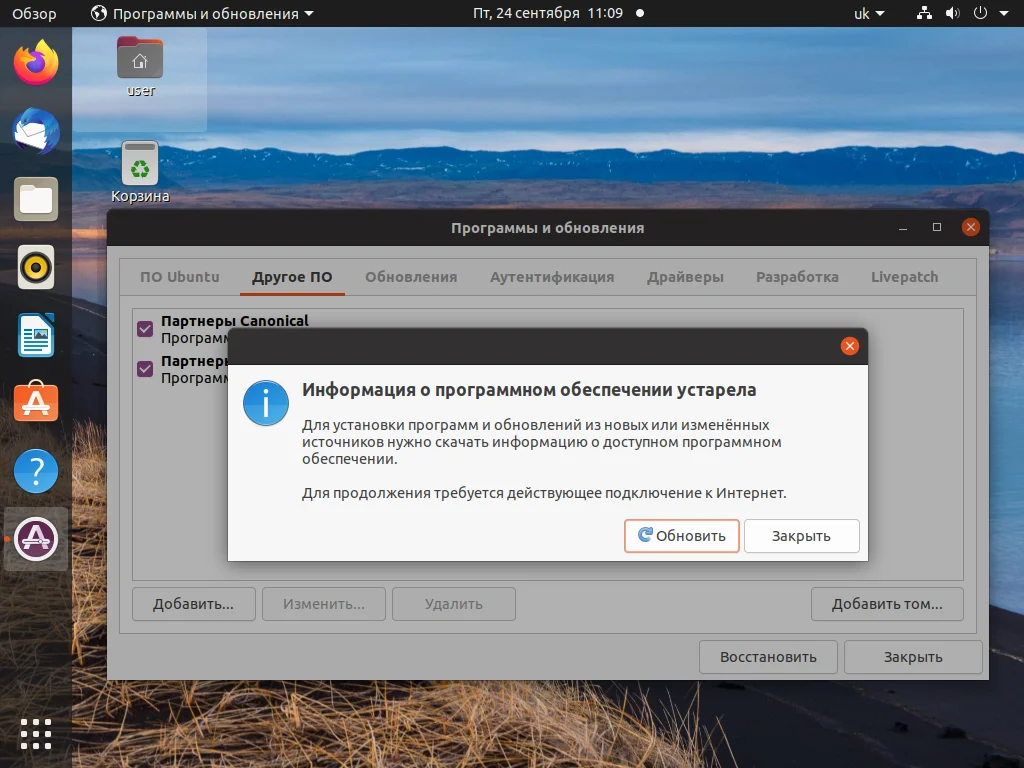
Task: Launch Rhythmbox music player
Action: click(x=36, y=267)
